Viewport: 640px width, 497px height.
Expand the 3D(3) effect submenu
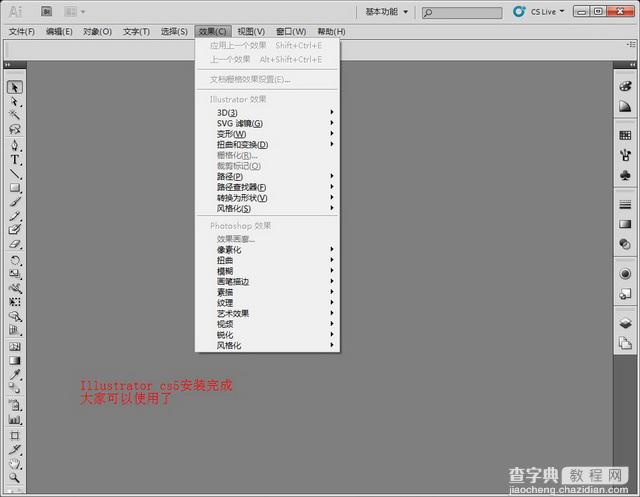[267, 112]
